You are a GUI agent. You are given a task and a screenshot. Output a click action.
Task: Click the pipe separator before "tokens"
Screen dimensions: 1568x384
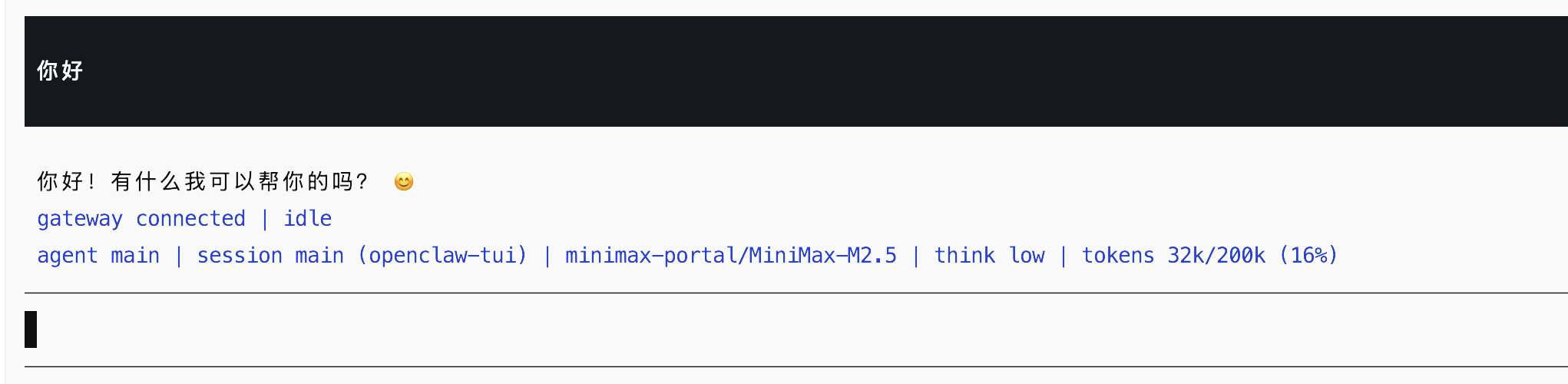1064,256
